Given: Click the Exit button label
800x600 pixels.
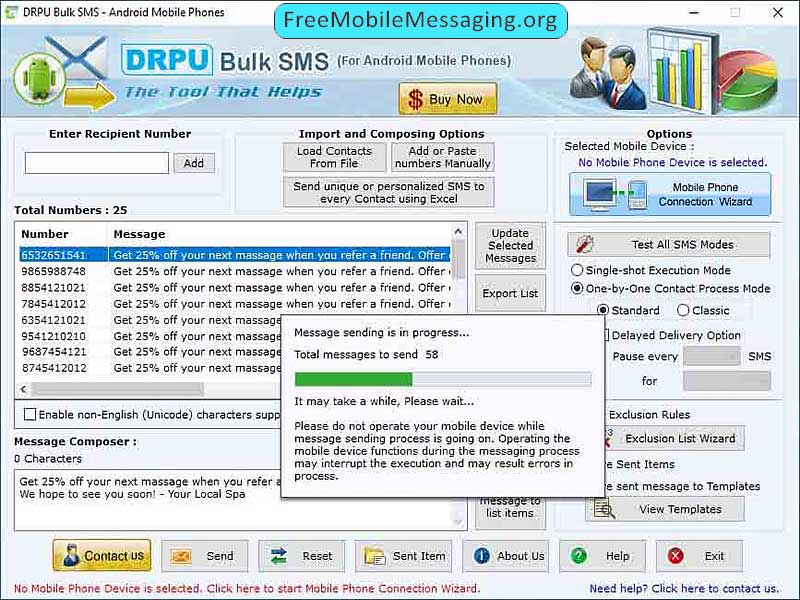Looking at the screenshot, I should pos(714,556).
